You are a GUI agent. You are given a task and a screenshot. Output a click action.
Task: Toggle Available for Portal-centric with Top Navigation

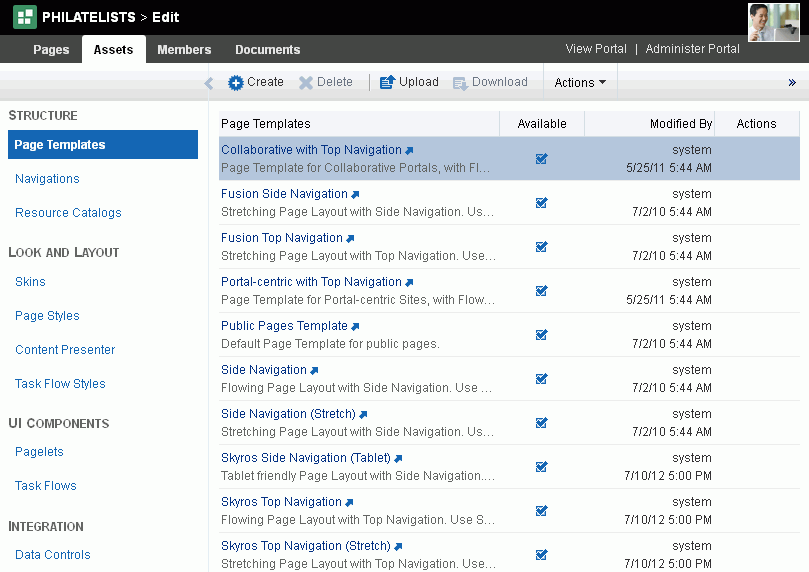(x=541, y=291)
